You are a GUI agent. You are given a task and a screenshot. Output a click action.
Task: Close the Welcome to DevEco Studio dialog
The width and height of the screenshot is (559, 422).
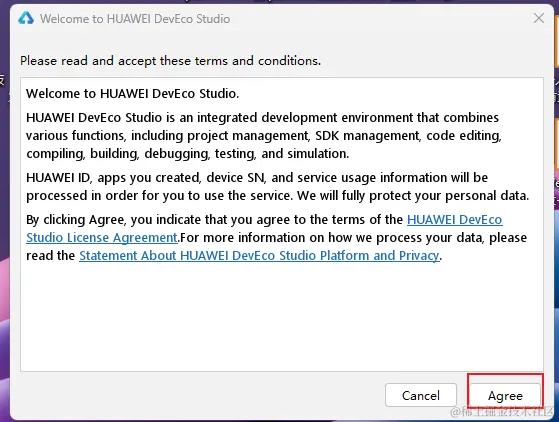tap(539, 18)
